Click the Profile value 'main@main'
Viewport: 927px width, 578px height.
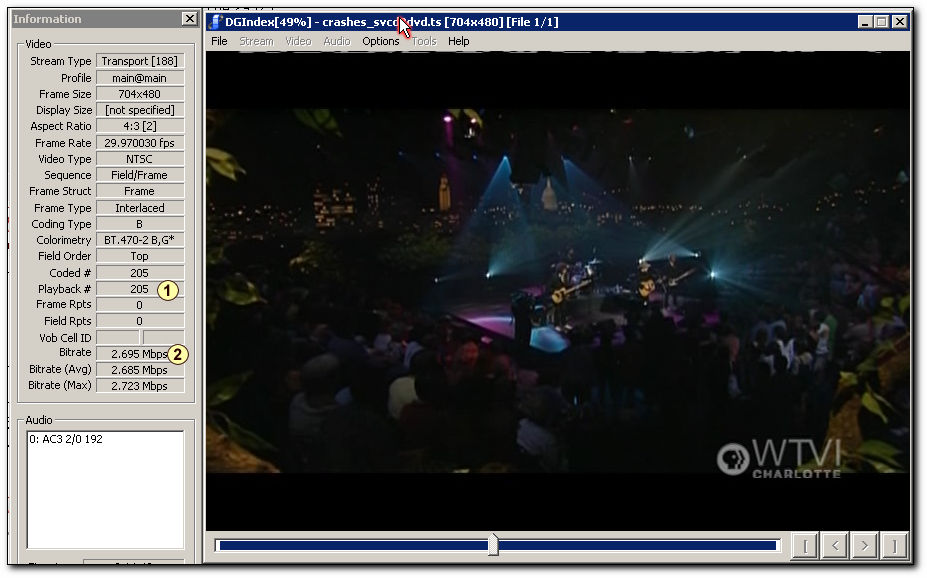pos(140,78)
